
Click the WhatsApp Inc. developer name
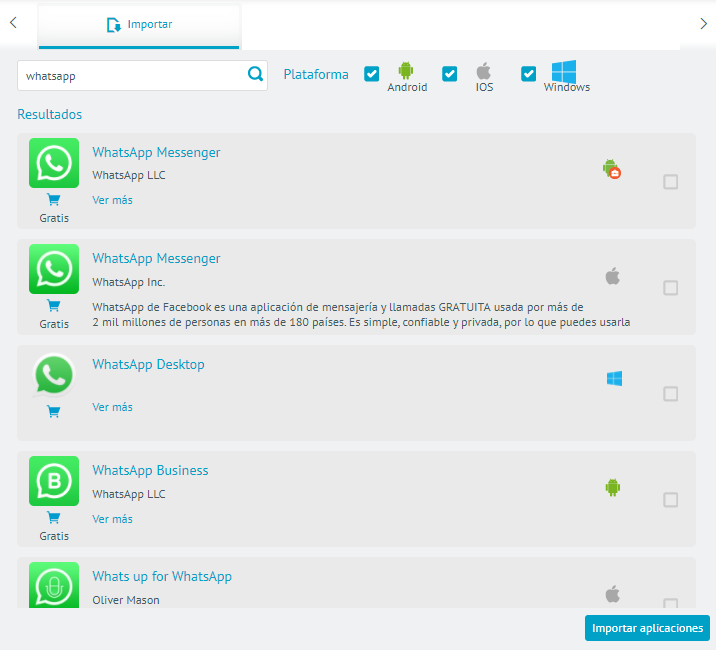coord(129,282)
